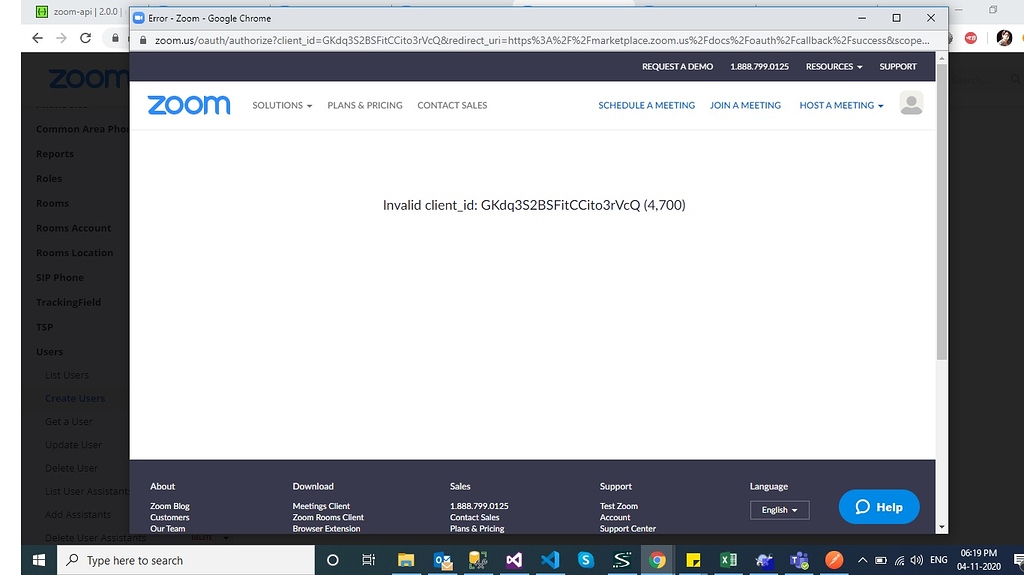The width and height of the screenshot is (1024, 575).
Task: Open File Explorer from the taskbar
Action: tap(406, 560)
